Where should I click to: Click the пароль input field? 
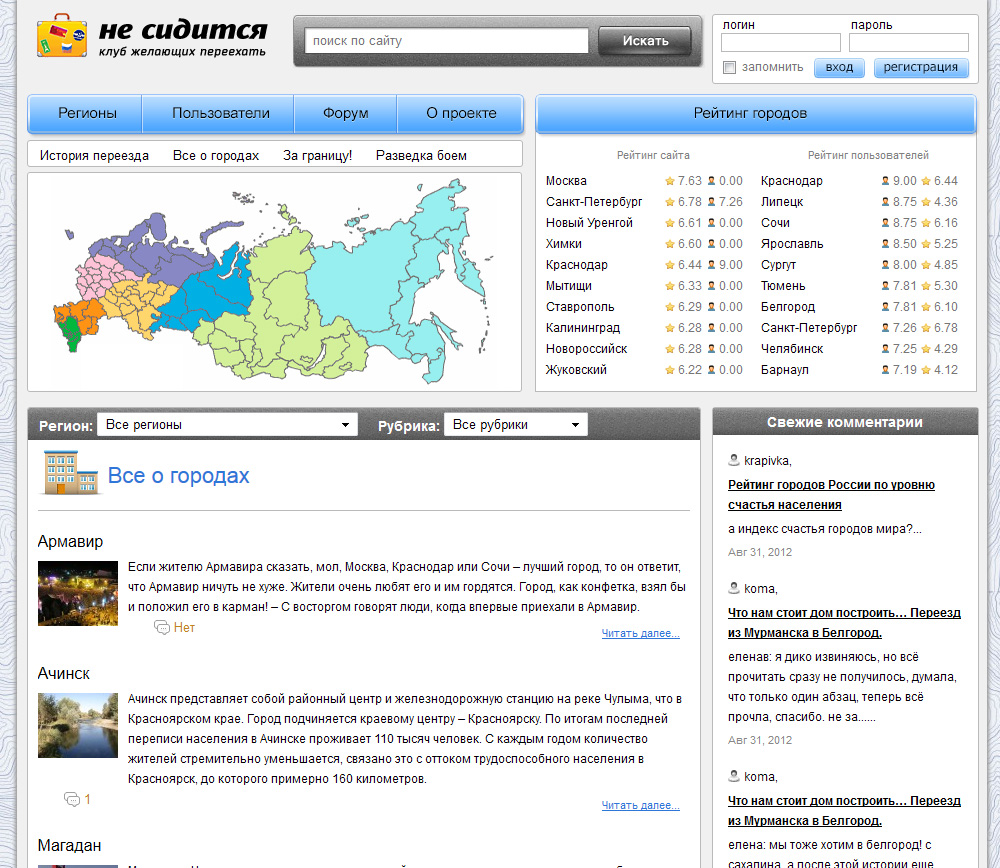tap(909, 43)
